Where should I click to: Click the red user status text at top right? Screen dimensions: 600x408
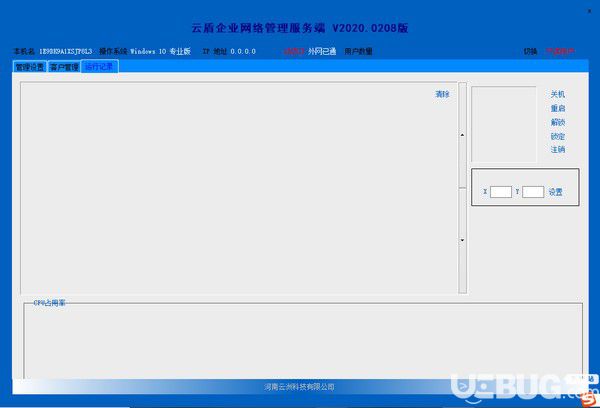tap(560, 51)
